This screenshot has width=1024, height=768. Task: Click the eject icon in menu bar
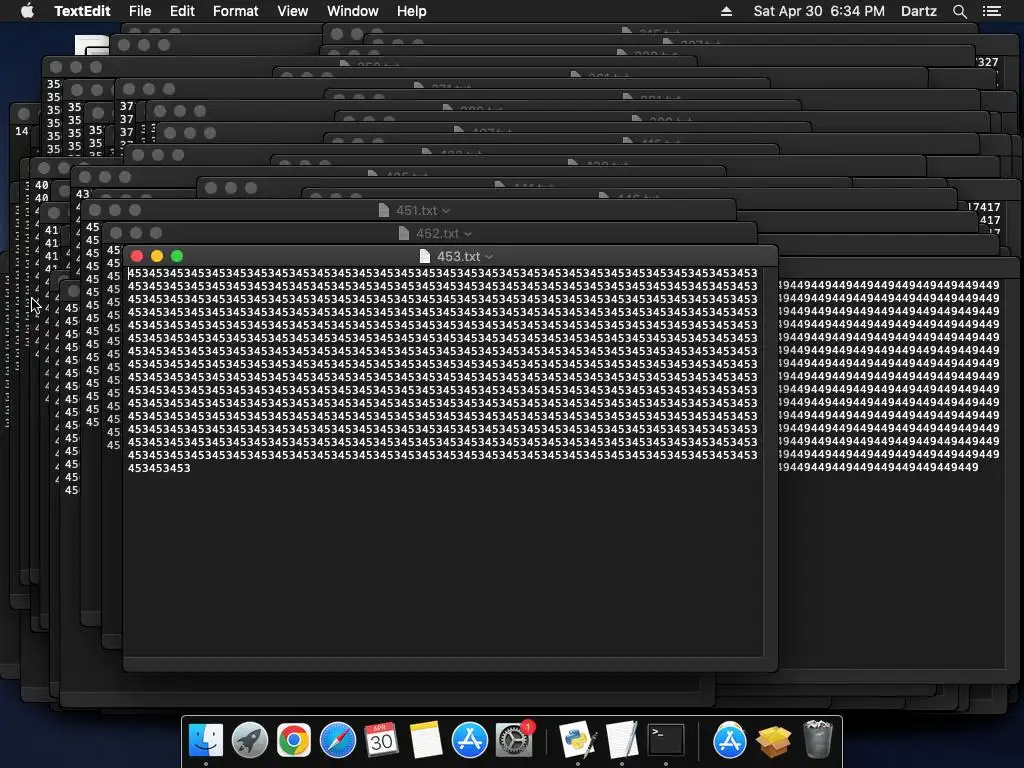[x=726, y=11]
